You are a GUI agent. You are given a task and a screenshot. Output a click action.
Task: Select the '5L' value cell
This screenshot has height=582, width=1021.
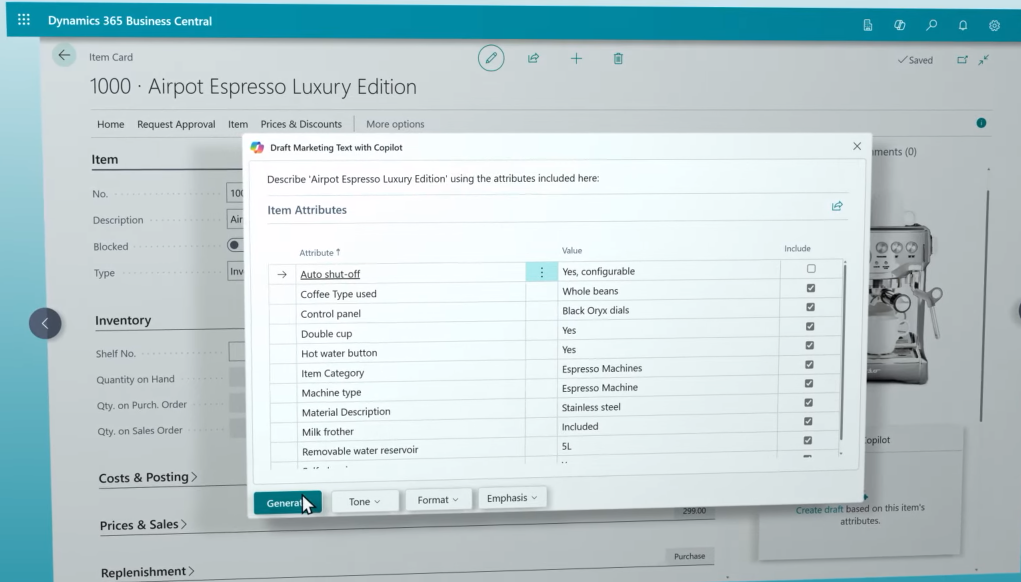(x=667, y=446)
